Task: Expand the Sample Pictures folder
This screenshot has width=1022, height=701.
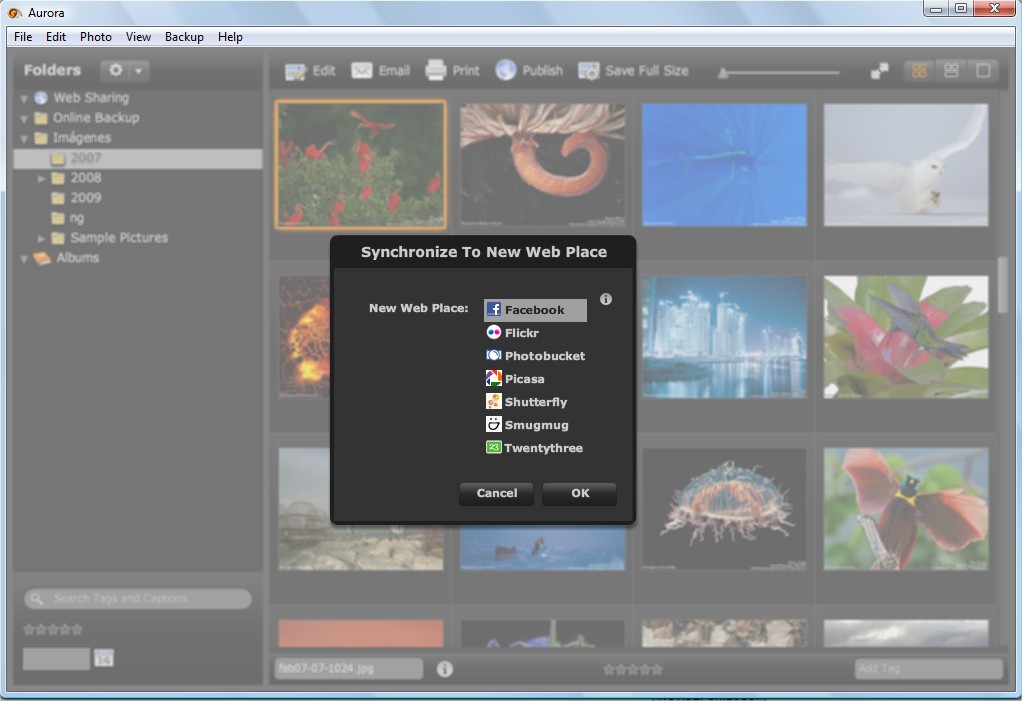Action: coord(41,238)
